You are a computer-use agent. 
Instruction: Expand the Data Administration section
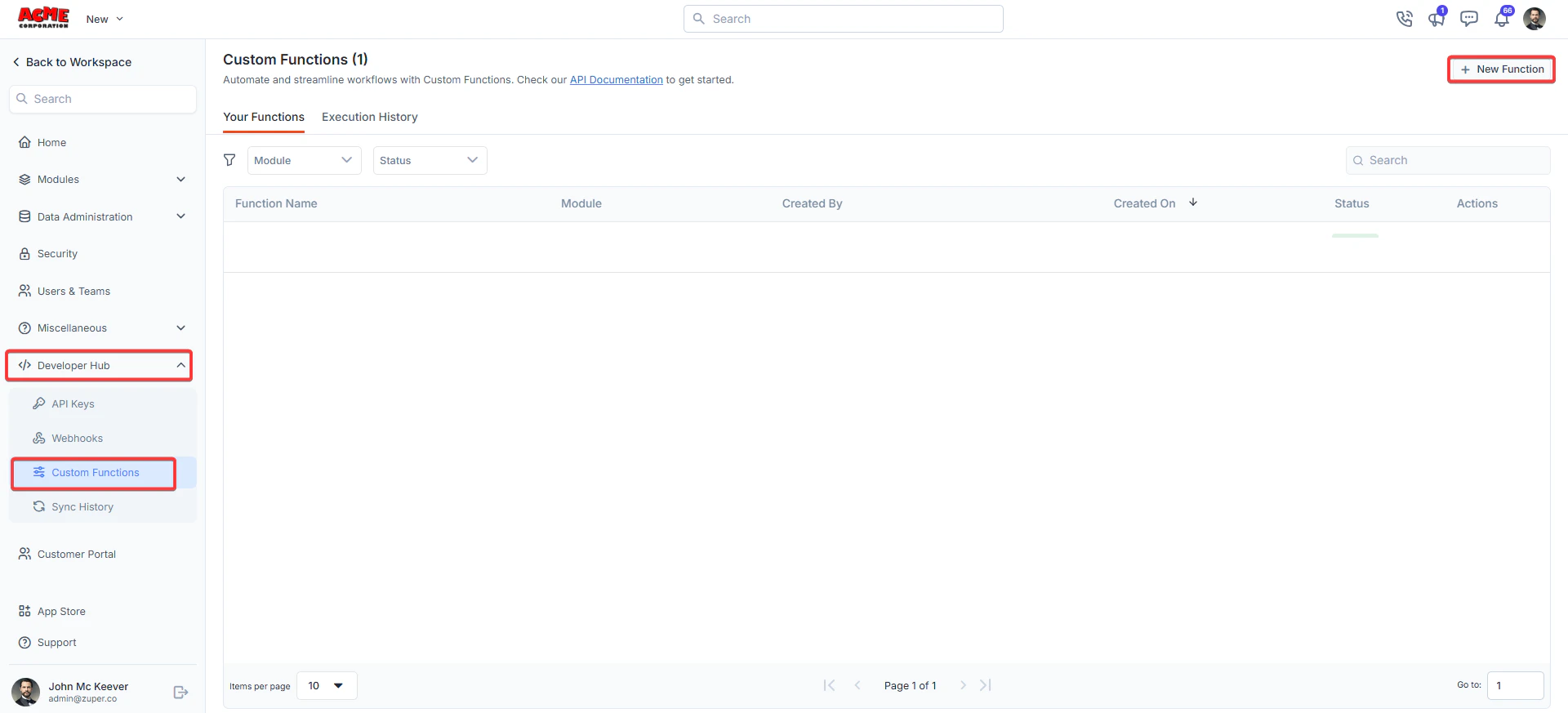pos(180,216)
